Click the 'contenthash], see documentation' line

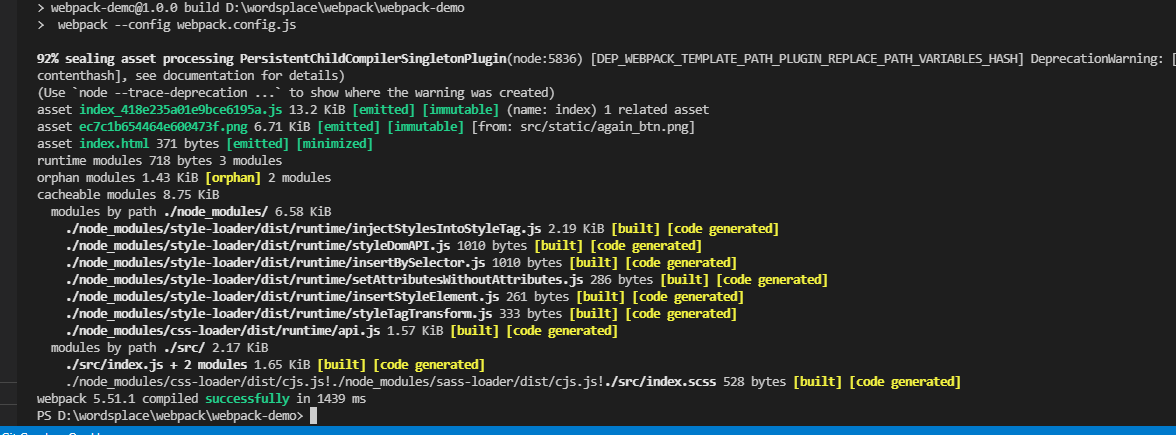coord(191,76)
